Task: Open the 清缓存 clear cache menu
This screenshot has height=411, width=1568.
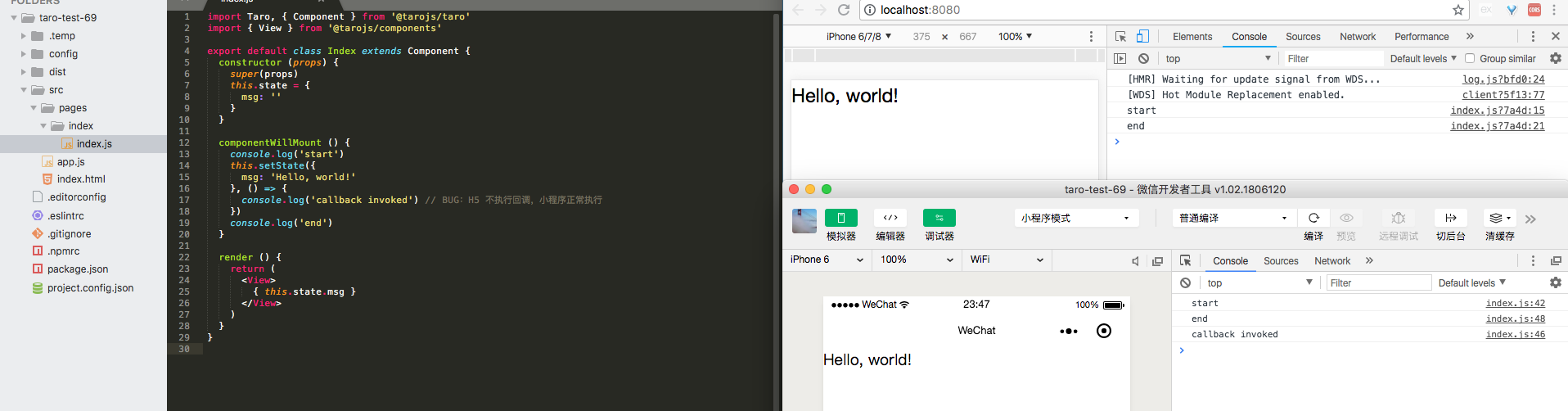Action: coord(1500,218)
